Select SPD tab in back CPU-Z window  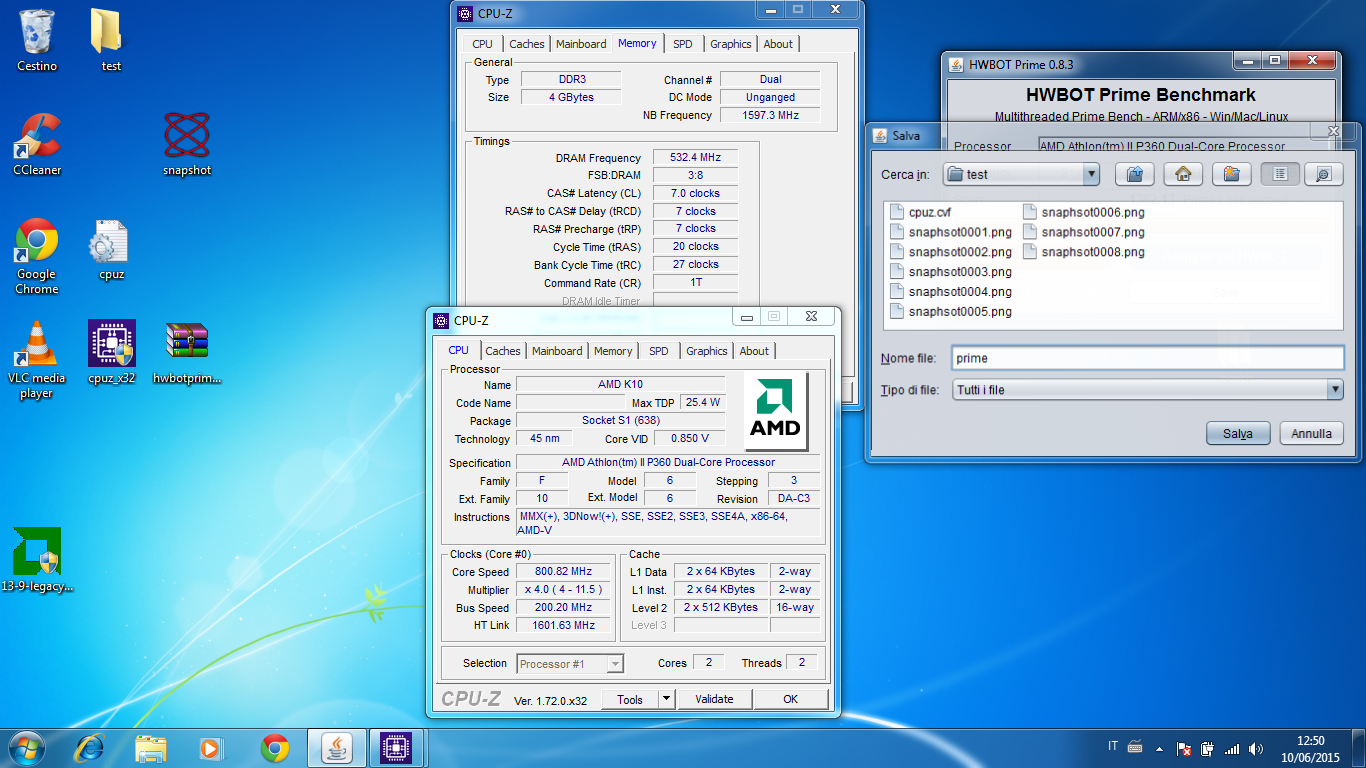tap(683, 44)
